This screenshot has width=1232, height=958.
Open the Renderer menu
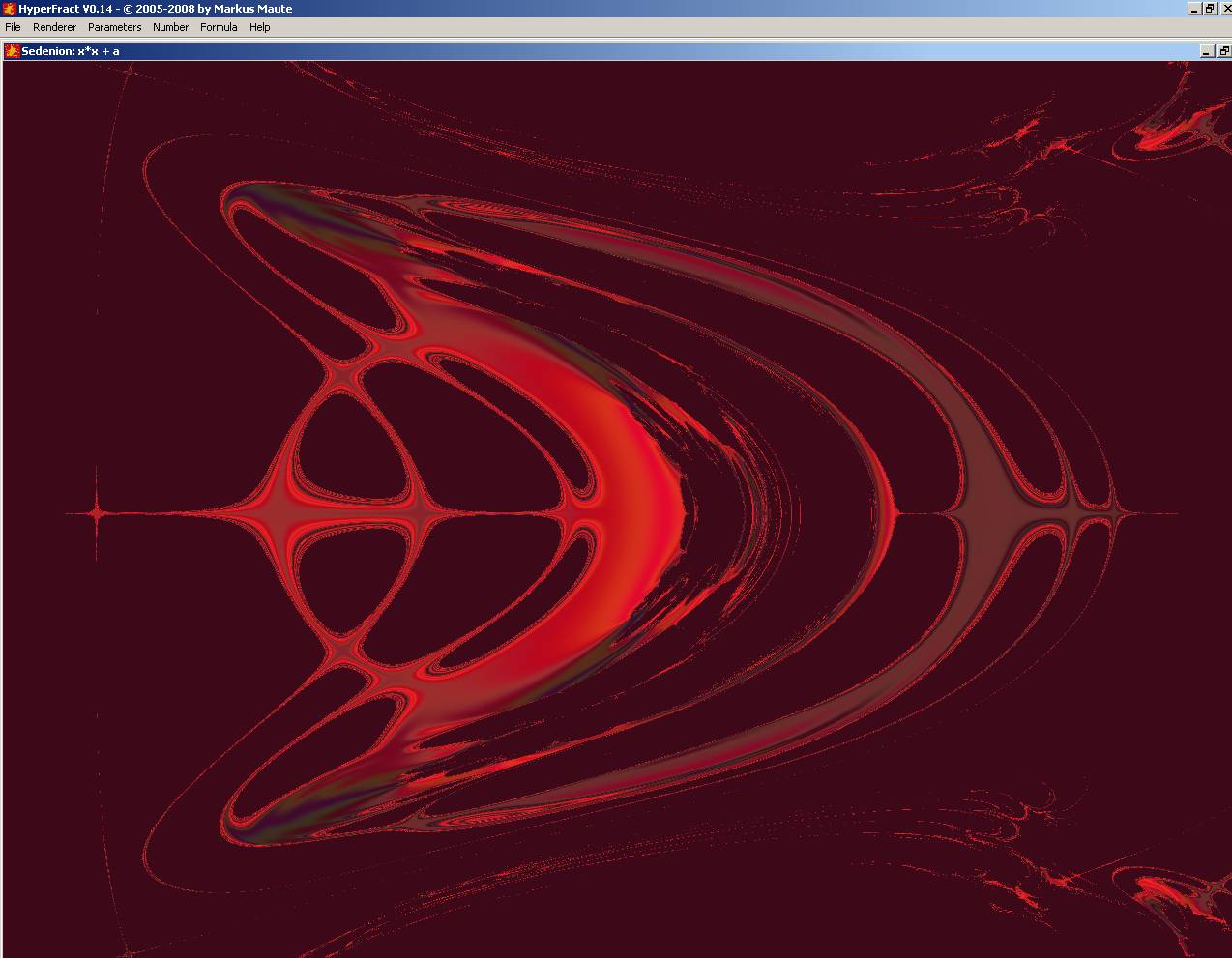pyautogui.click(x=54, y=27)
